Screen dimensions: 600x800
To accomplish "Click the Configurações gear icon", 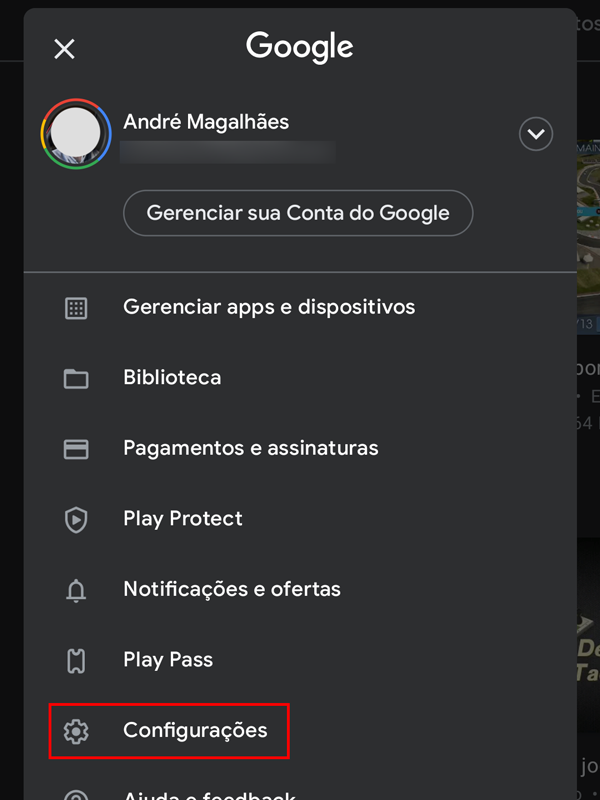I will tap(76, 732).
